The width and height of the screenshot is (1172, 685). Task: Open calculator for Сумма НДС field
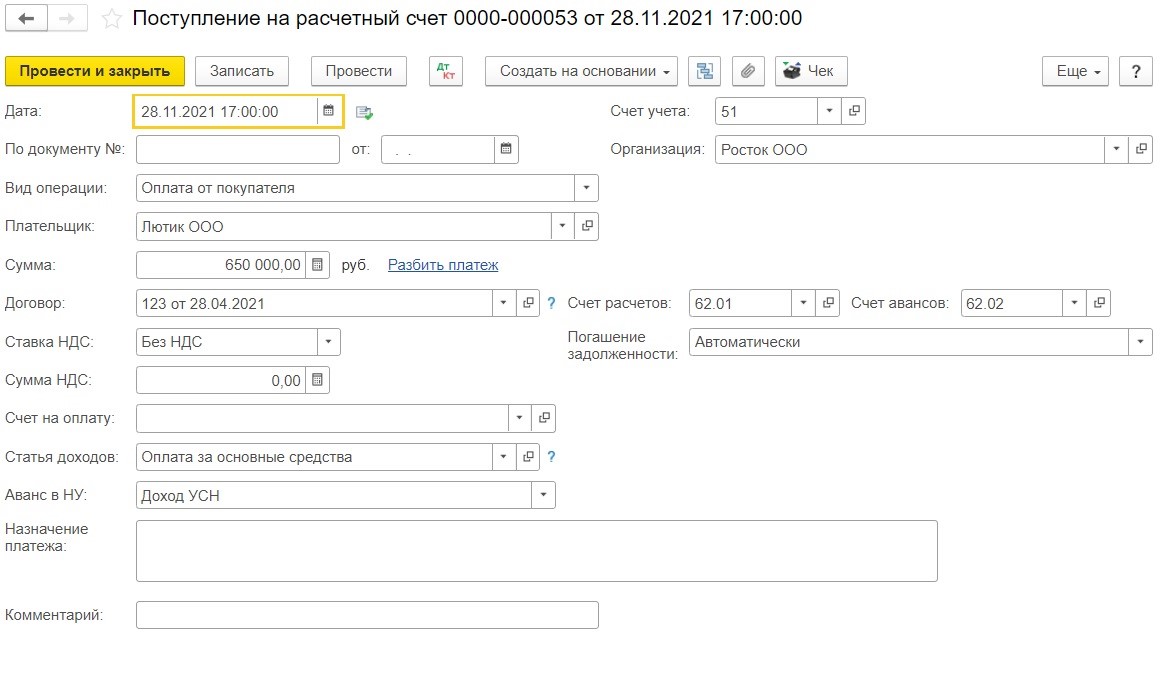coord(317,380)
